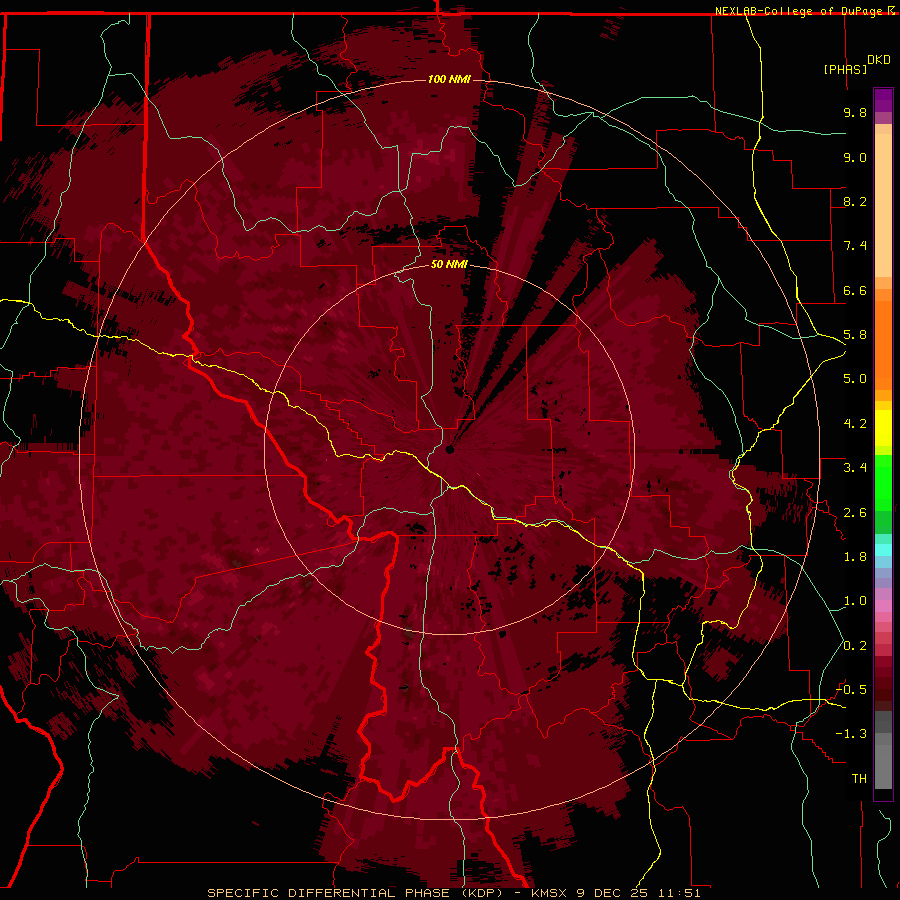Click the 3.4 value on color scale
This screenshot has height=900, width=900.
click(855, 468)
